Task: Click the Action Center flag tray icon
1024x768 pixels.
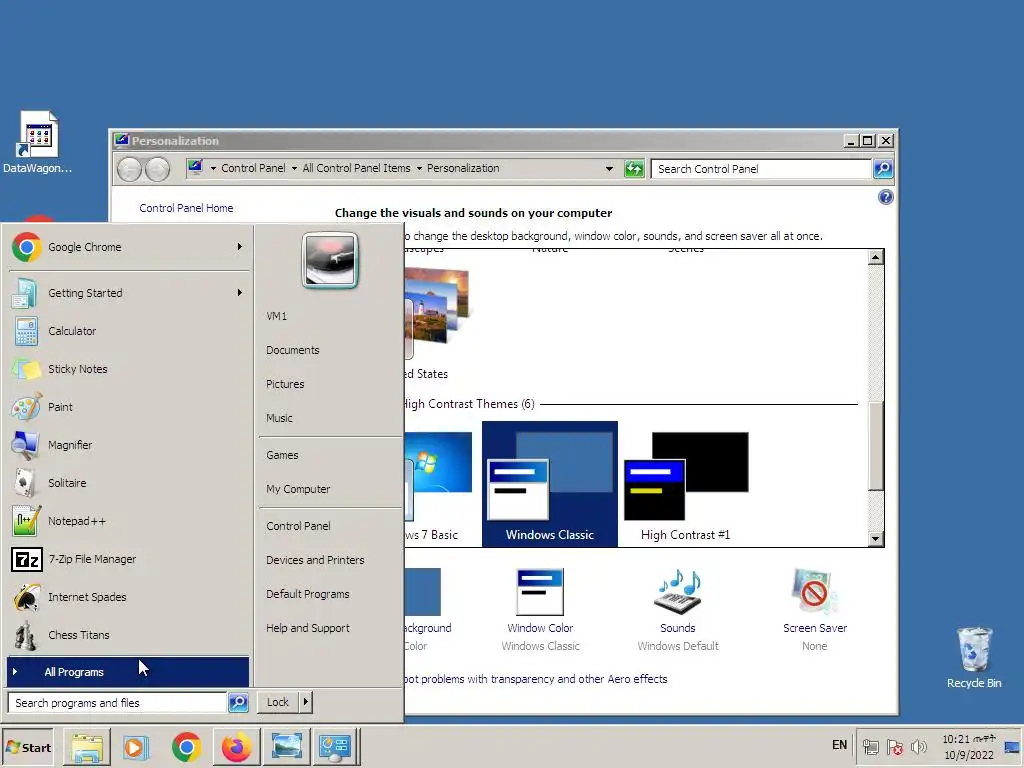Action: pyautogui.click(x=895, y=746)
